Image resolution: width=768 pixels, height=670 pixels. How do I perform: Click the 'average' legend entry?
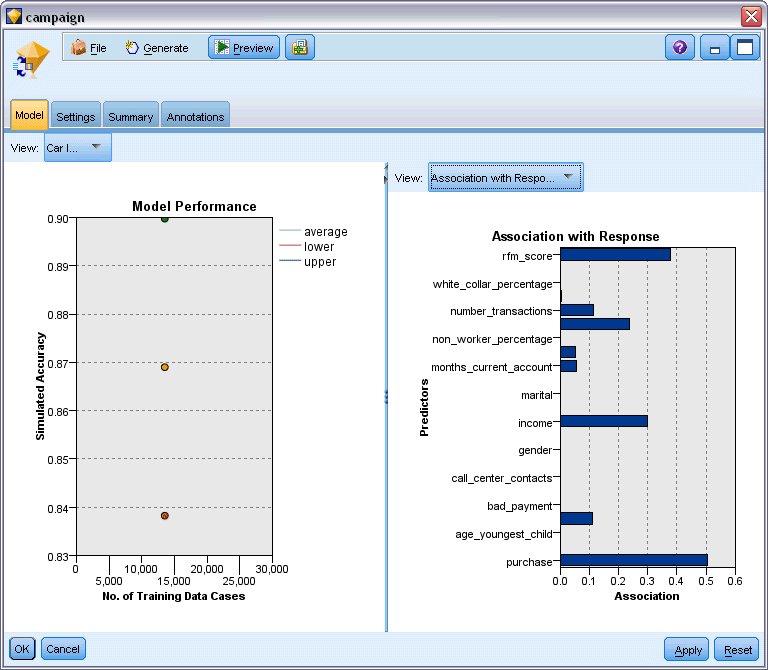313,231
